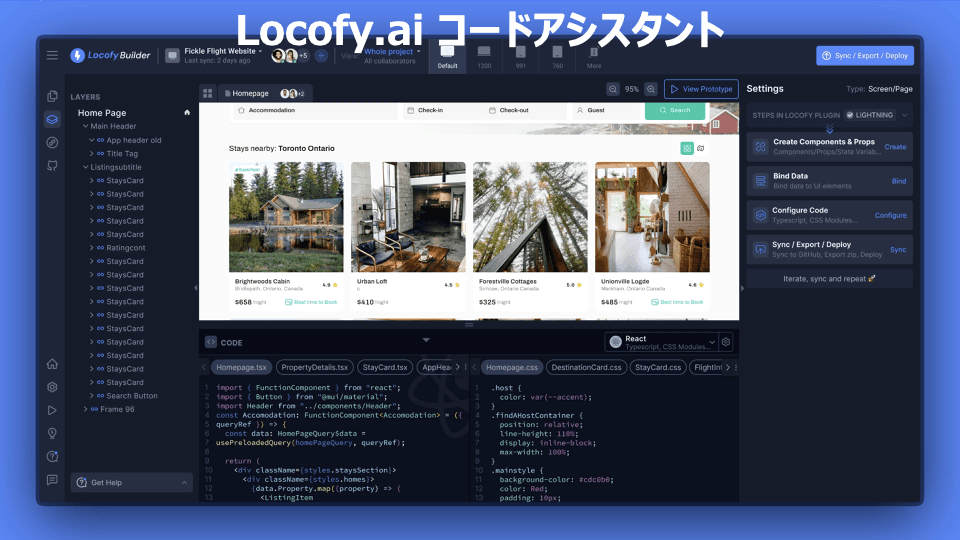Click the View Prototype button

701,89
